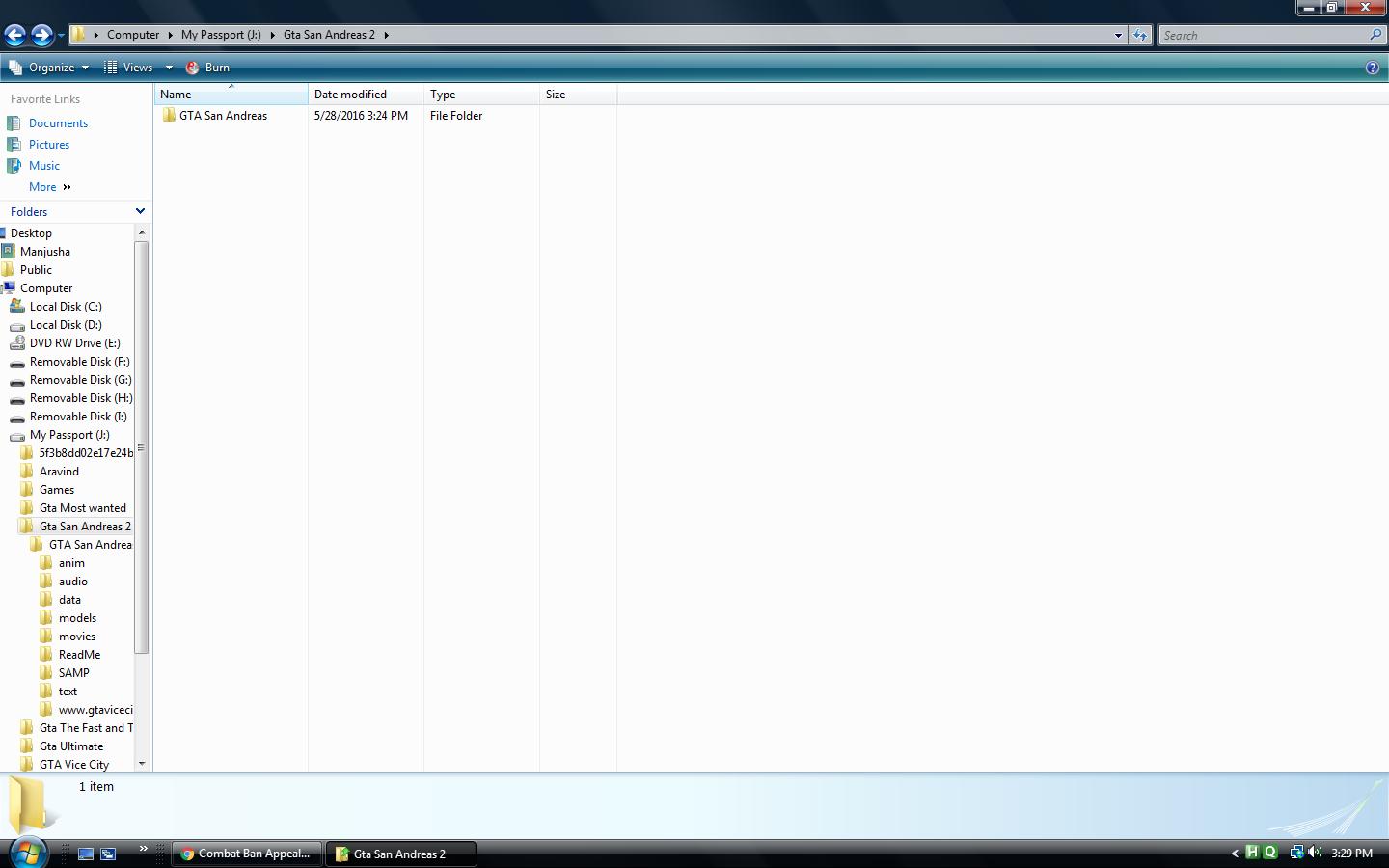Sort by Date modified column header
The width and height of the screenshot is (1389, 868).
(366, 95)
